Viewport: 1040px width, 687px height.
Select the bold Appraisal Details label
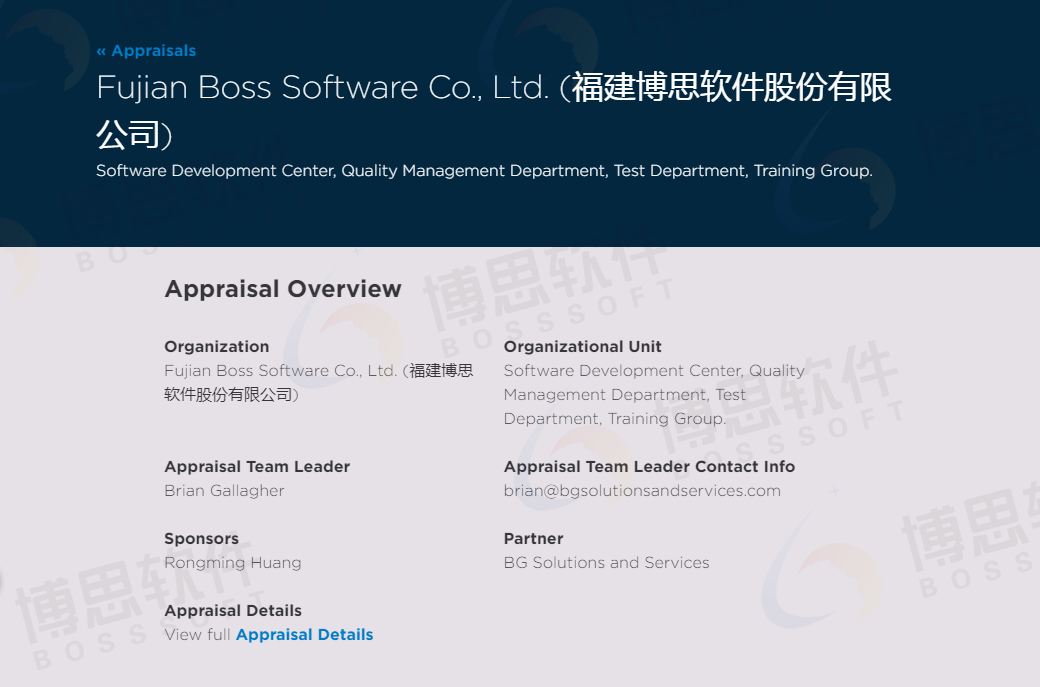pyautogui.click(x=233, y=611)
